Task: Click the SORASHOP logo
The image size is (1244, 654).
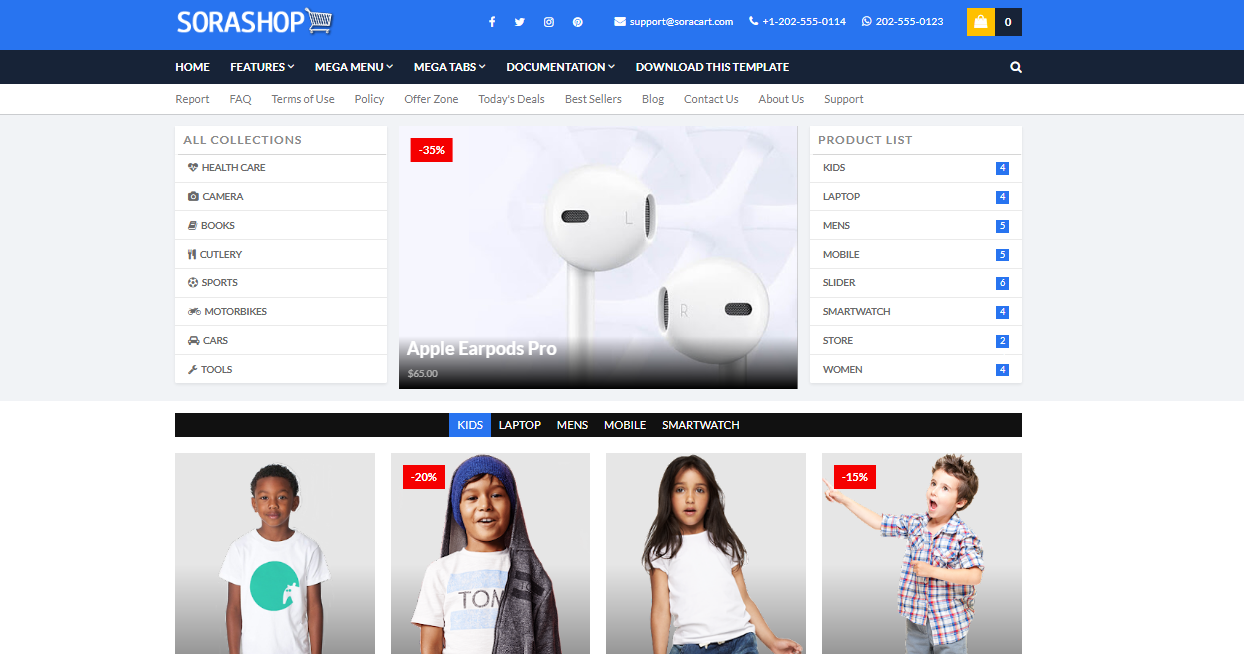Action: click(x=255, y=22)
